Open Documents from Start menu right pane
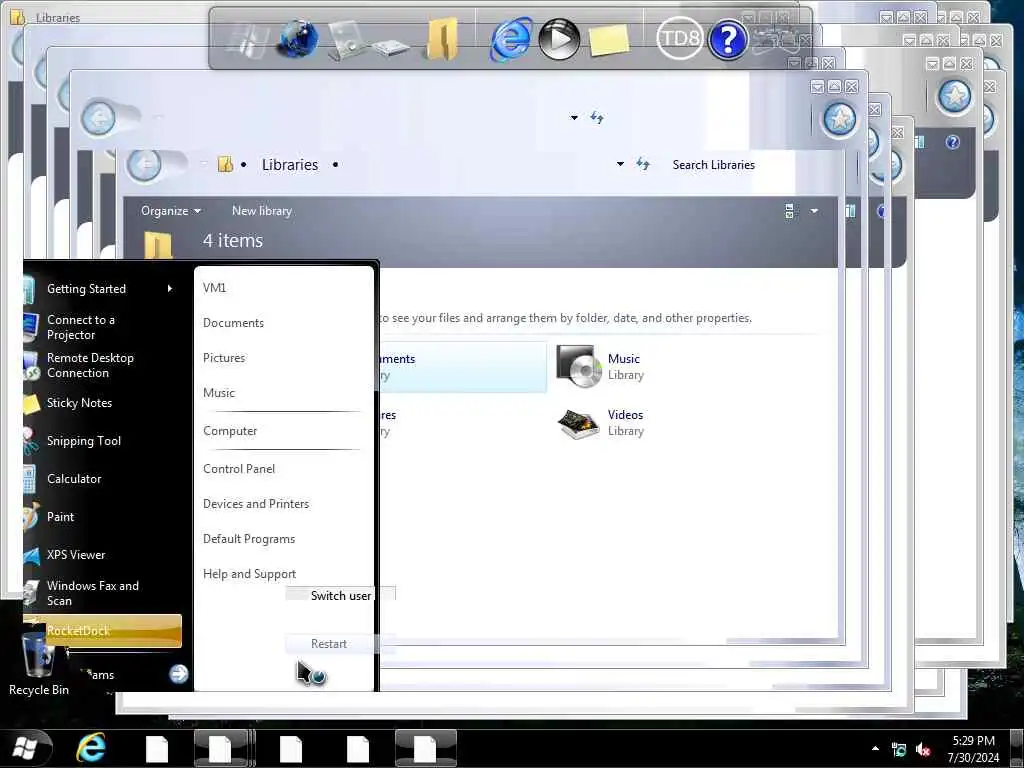Image resolution: width=1024 pixels, height=768 pixels. click(233, 323)
